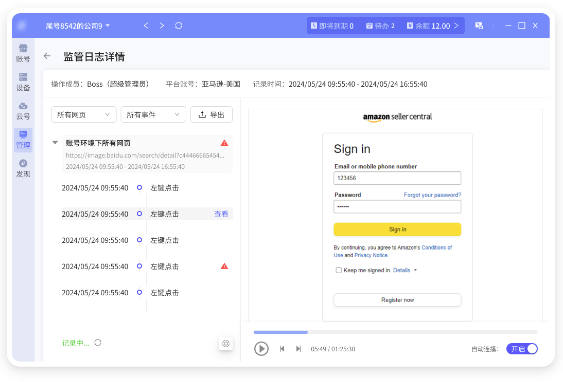
Task: Click the red warning icon on the fourth 左键点击 event
Action: coord(224,266)
